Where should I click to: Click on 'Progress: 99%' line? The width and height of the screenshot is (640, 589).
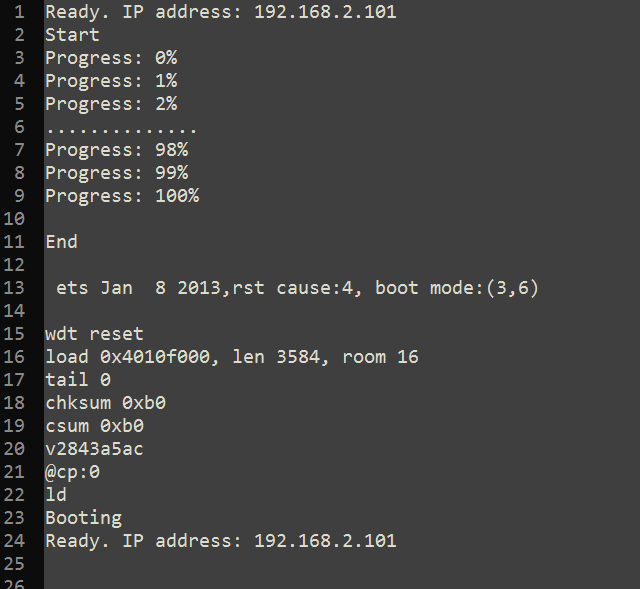coord(117,173)
